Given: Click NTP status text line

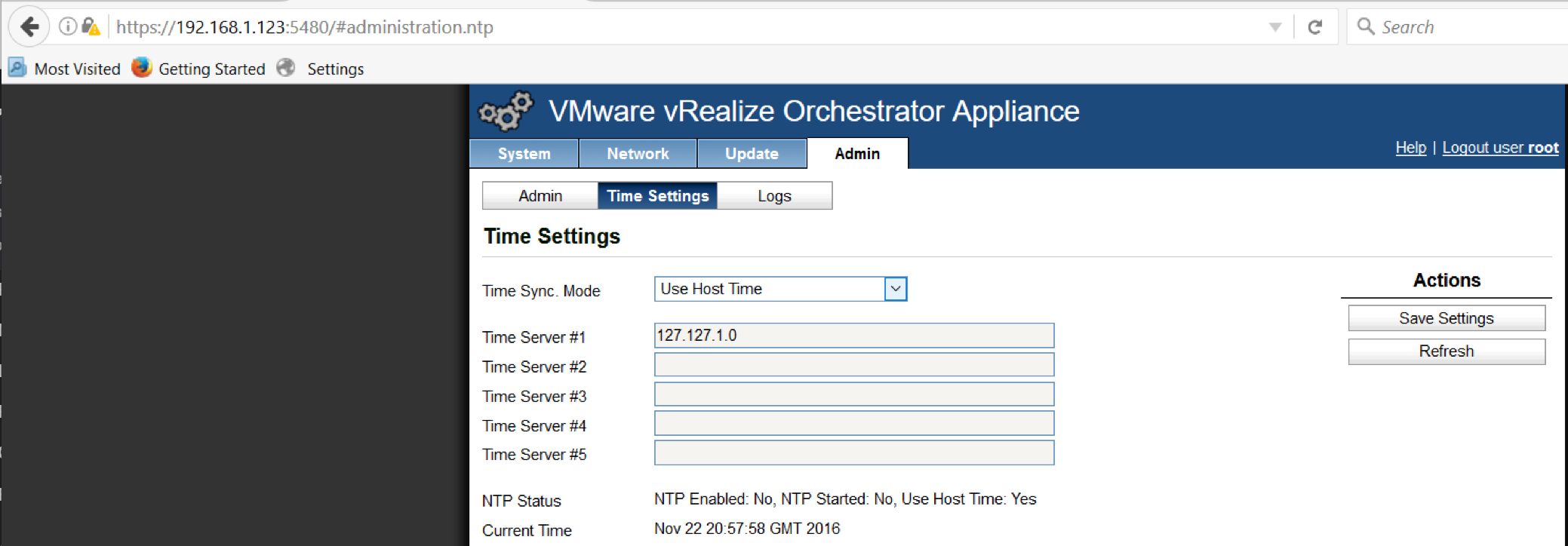Looking at the screenshot, I should [x=845, y=499].
